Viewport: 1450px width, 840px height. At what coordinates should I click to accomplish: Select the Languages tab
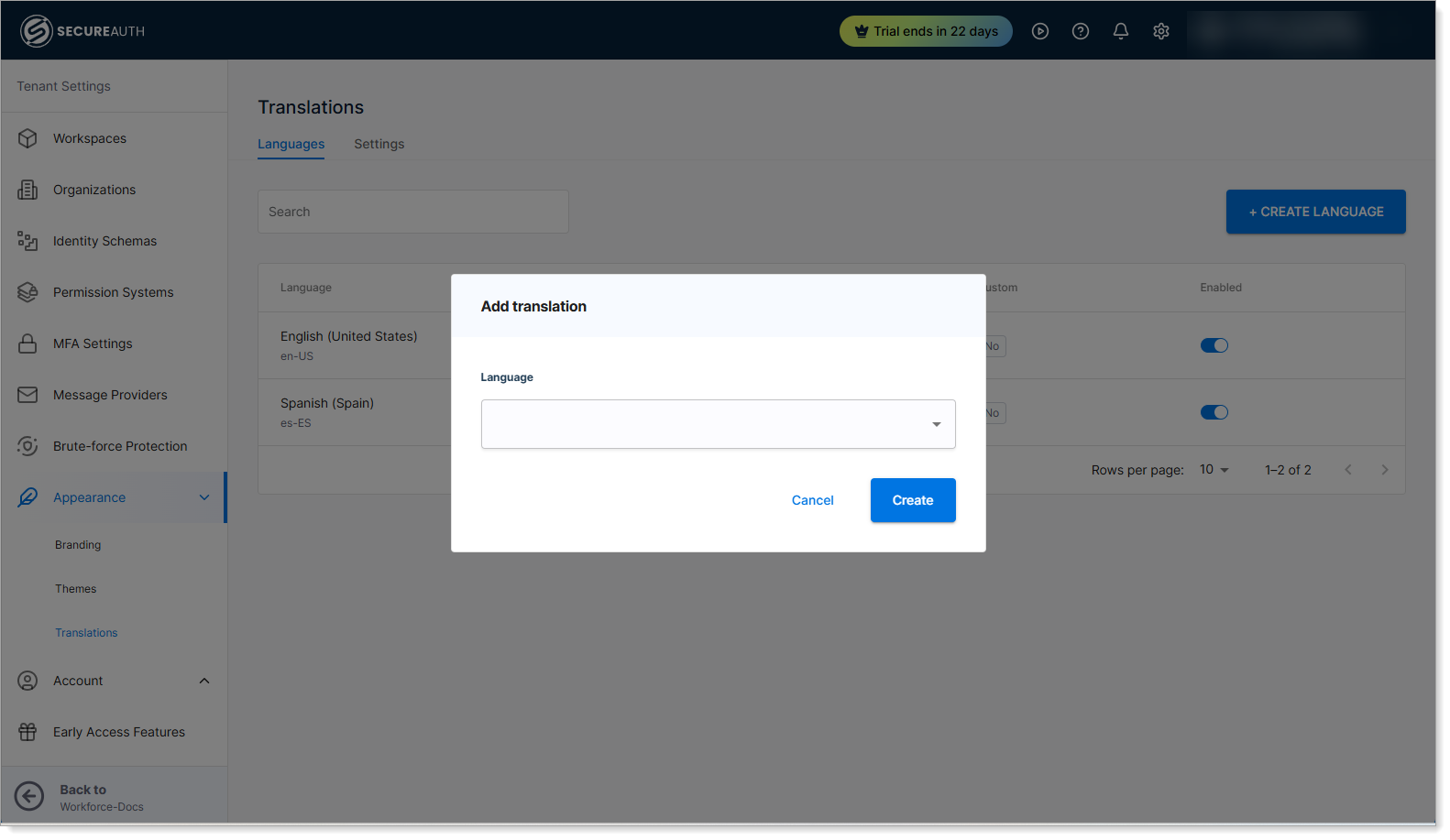[291, 144]
